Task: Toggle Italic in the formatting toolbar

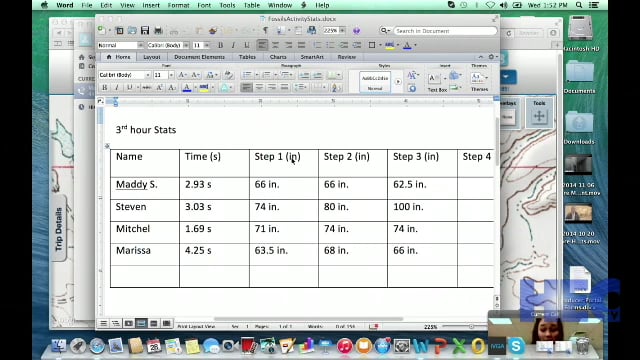Action: point(233,45)
